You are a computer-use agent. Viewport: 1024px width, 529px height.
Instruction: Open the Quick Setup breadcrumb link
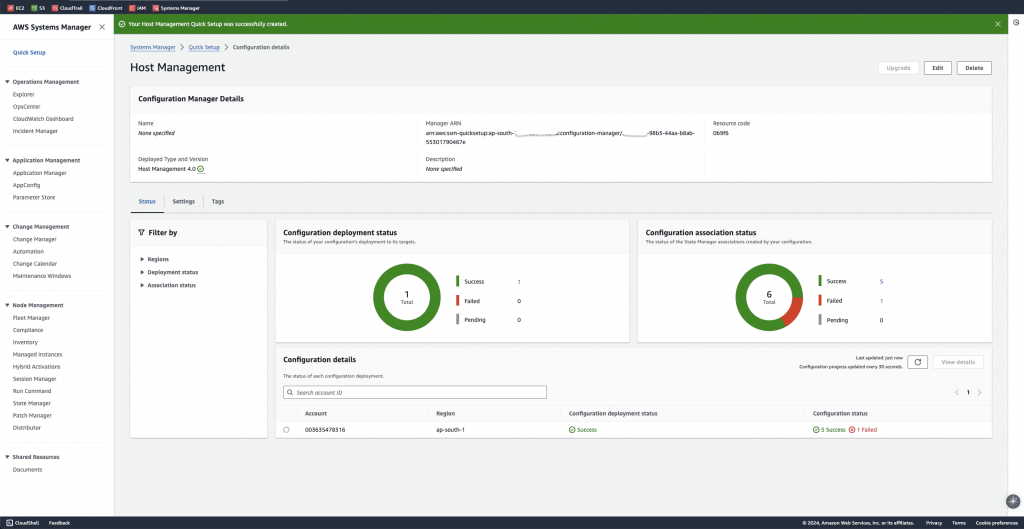pos(204,48)
